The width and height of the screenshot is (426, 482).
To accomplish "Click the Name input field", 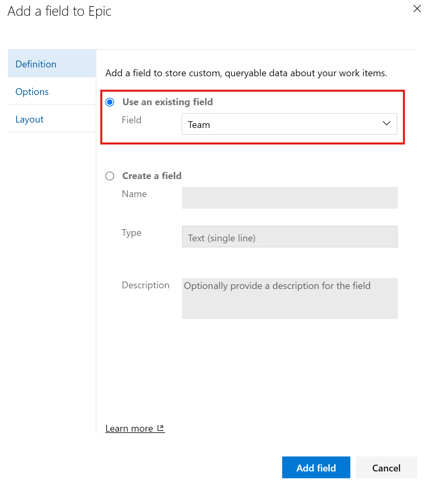I will [x=289, y=198].
